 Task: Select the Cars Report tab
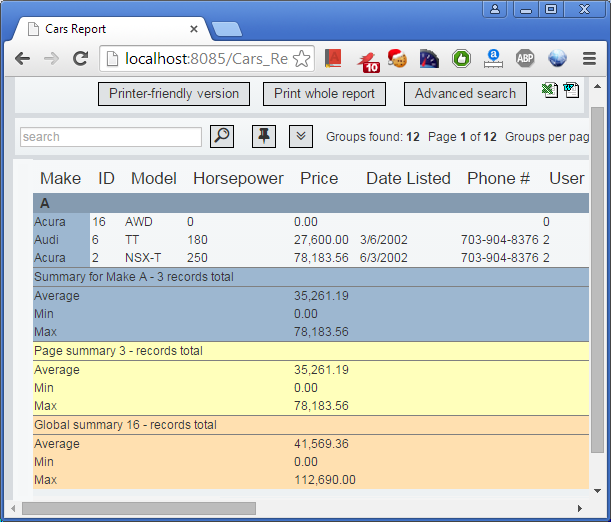pyautogui.click(x=111, y=29)
